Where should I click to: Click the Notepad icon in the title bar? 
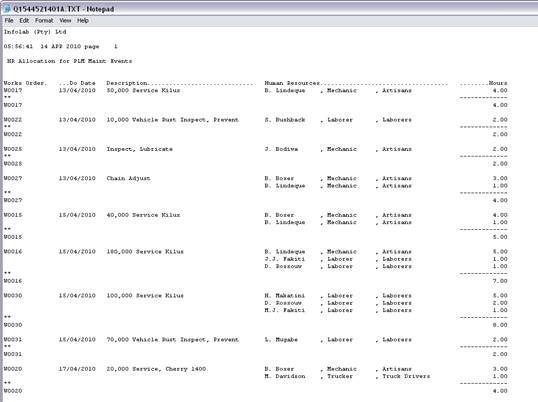tap(7, 9)
